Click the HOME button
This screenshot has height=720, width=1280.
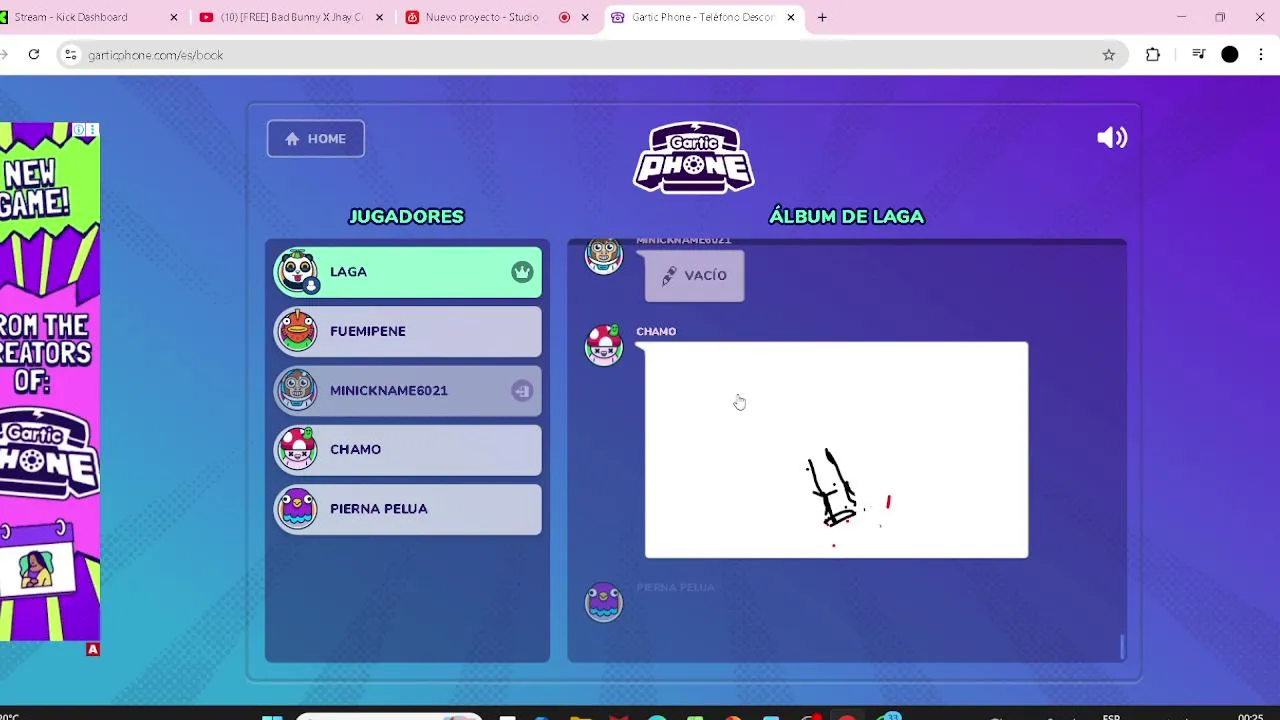(315, 139)
